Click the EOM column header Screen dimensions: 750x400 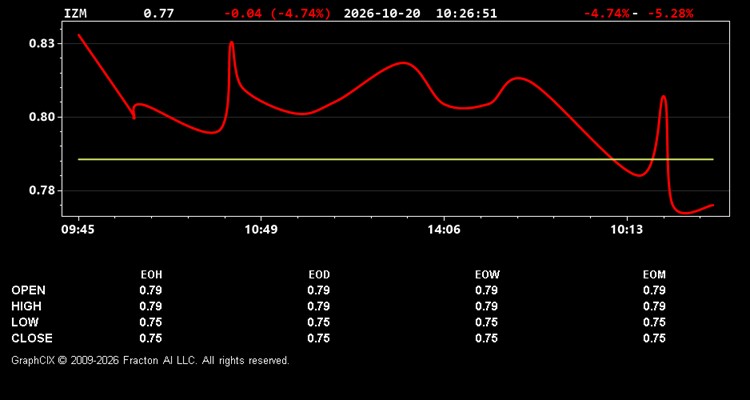654,275
